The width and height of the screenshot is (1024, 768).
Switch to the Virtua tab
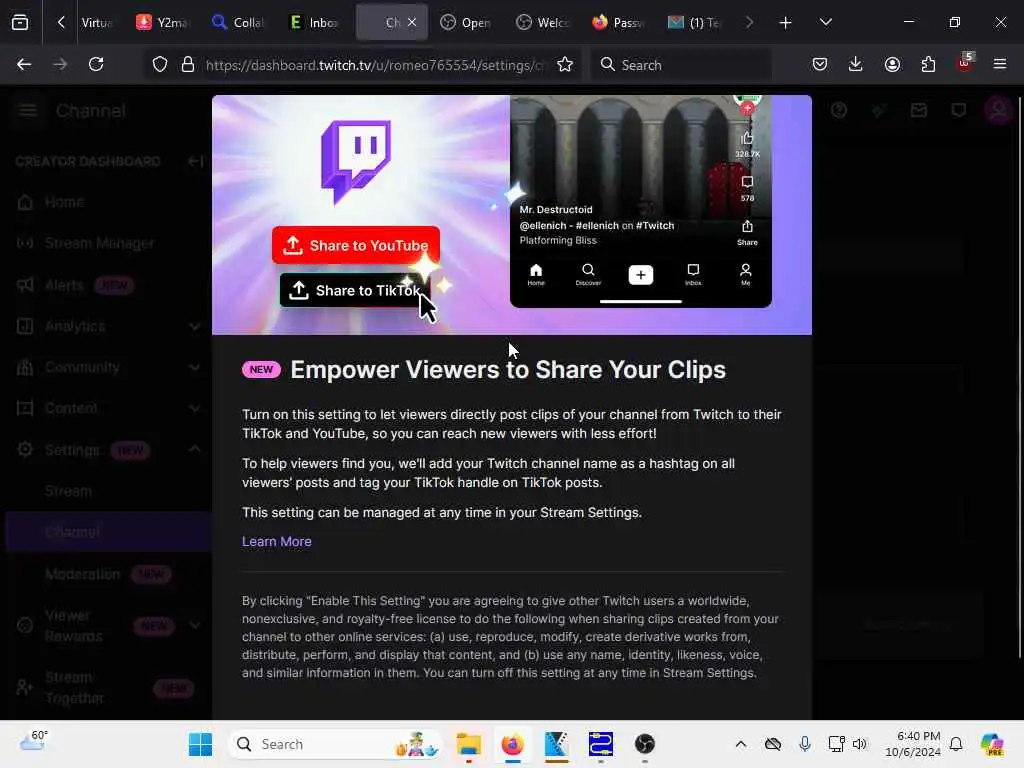pyautogui.click(x=97, y=22)
